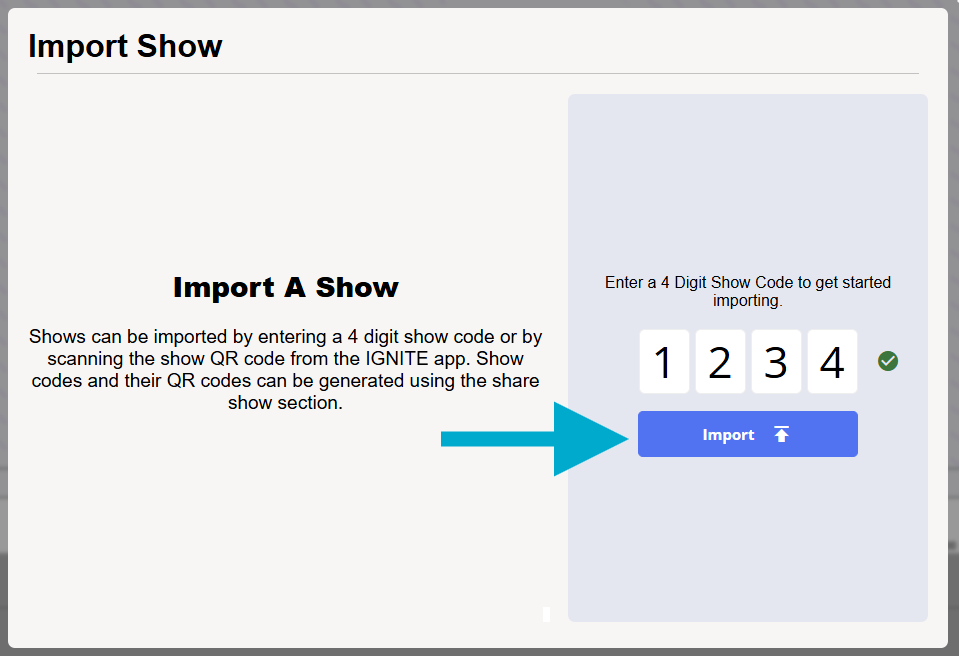Click the horizontal divider under the title
Viewport: 959px width, 656px height.
[x=477, y=74]
